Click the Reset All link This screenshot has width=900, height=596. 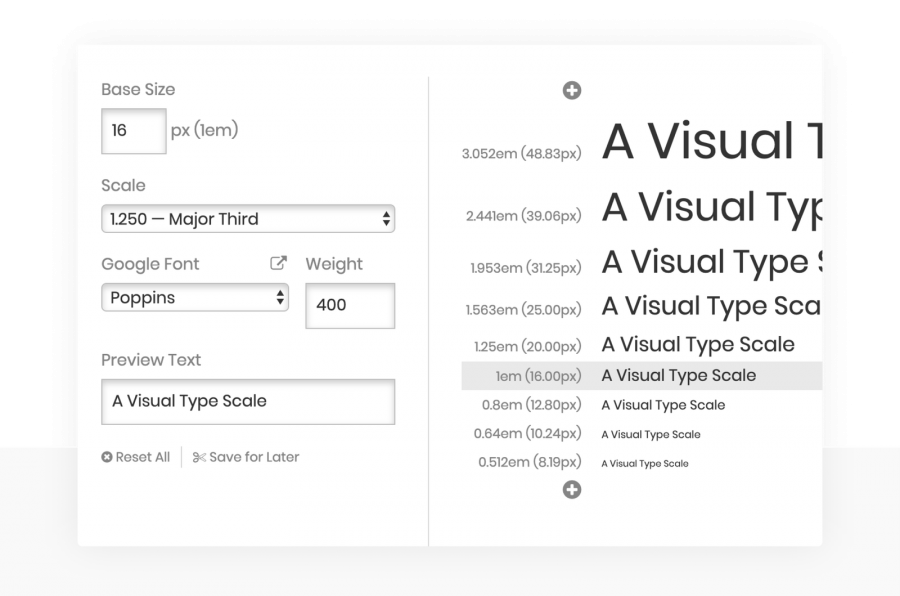click(136, 457)
